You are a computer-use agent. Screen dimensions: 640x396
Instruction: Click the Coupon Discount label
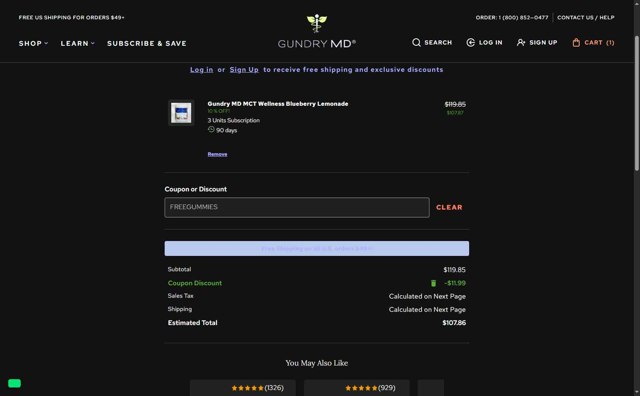195,283
